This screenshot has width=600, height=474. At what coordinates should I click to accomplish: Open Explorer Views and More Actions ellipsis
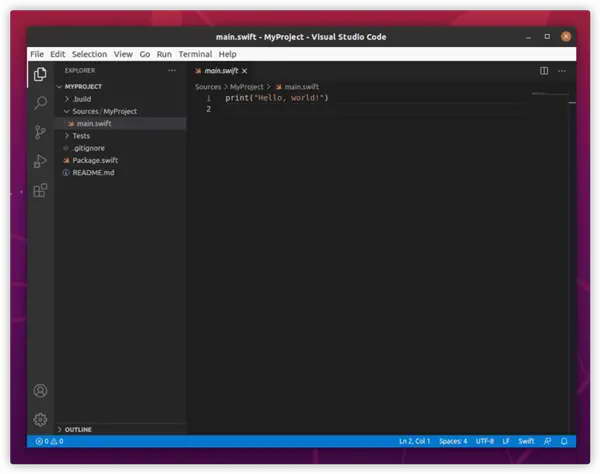[172, 70]
